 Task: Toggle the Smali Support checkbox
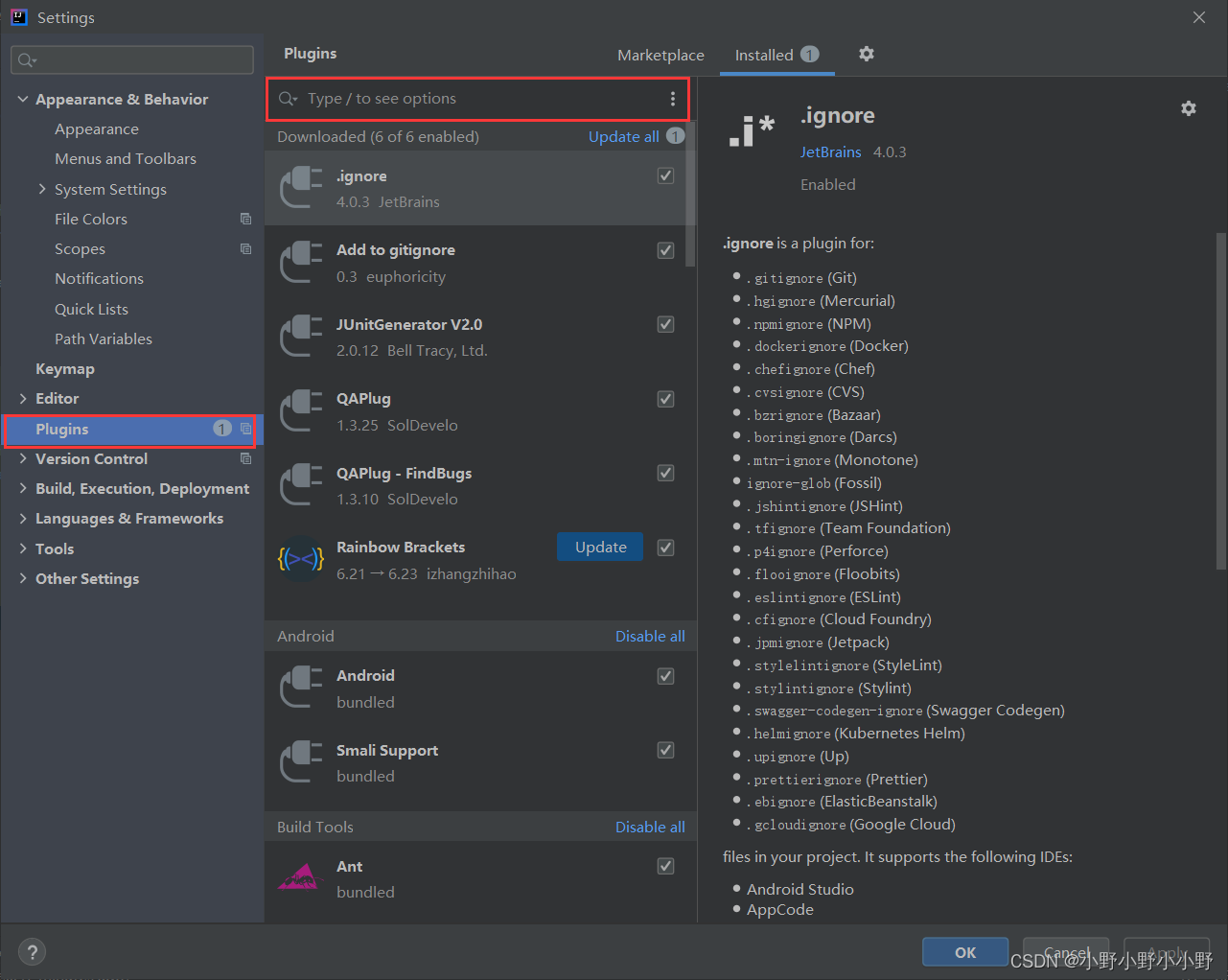pos(665,750)
